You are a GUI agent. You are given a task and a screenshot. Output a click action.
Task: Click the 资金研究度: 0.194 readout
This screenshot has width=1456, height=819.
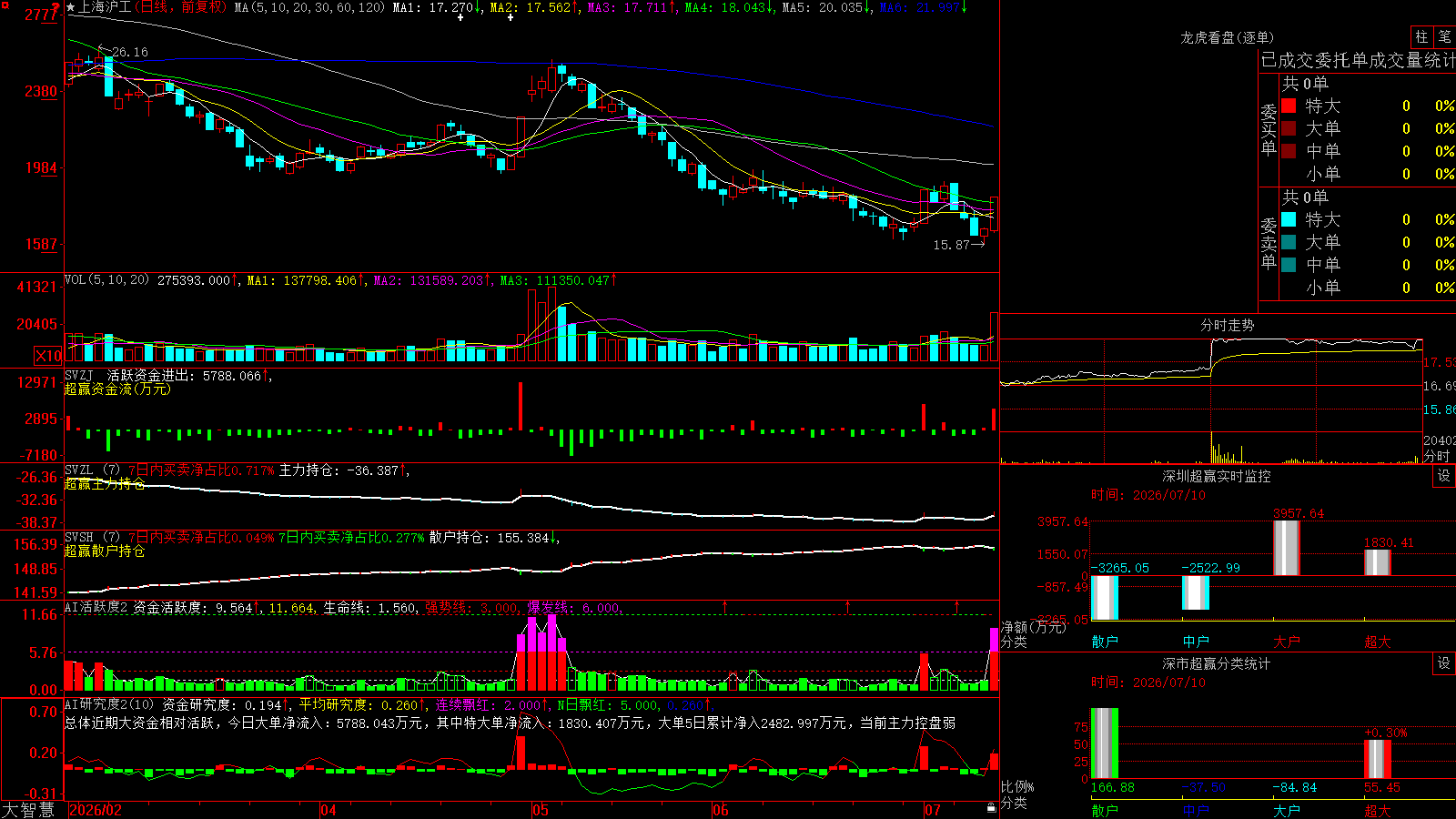(226, 704)
